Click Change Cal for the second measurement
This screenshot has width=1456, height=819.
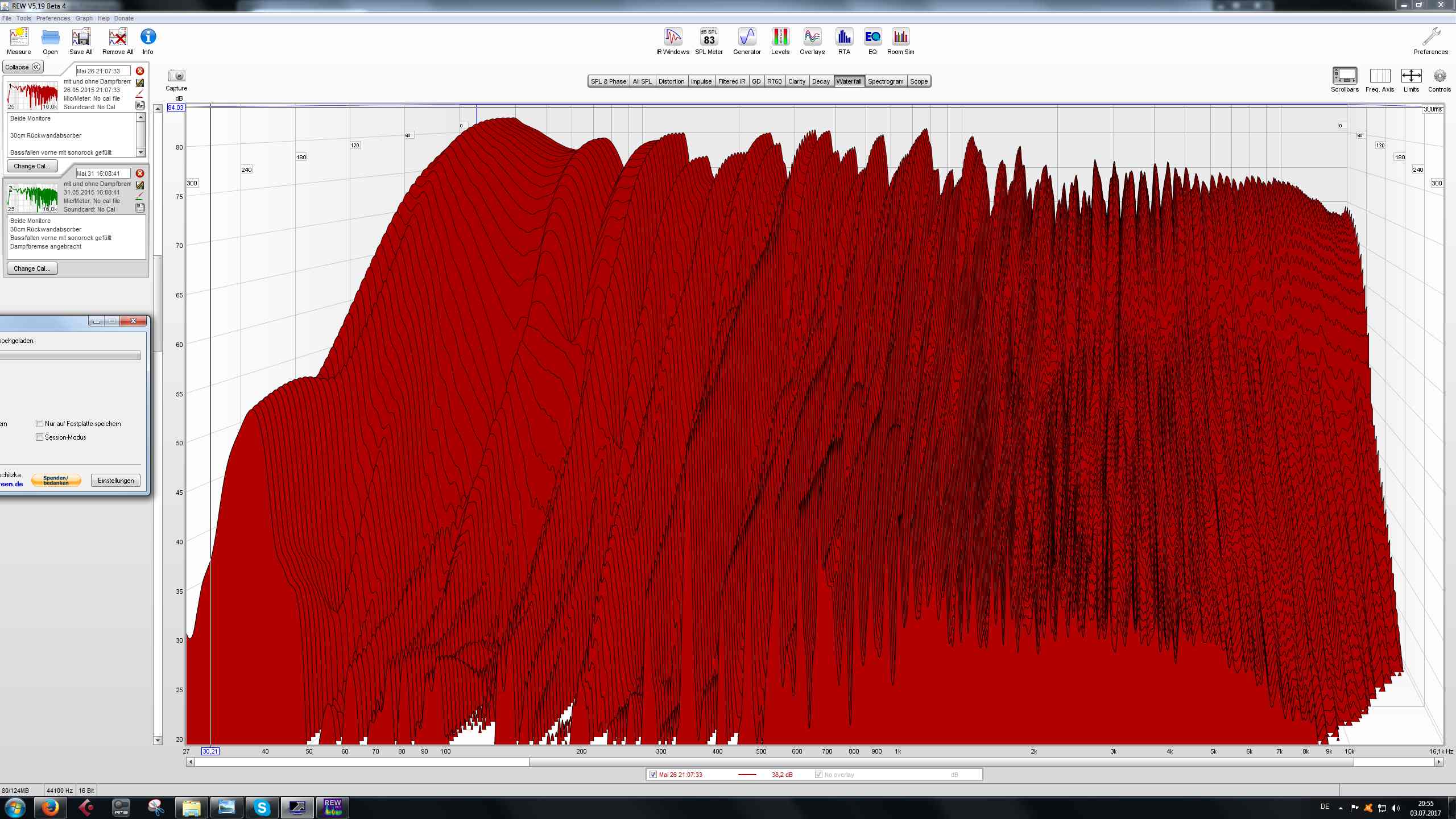pos(32,268)
